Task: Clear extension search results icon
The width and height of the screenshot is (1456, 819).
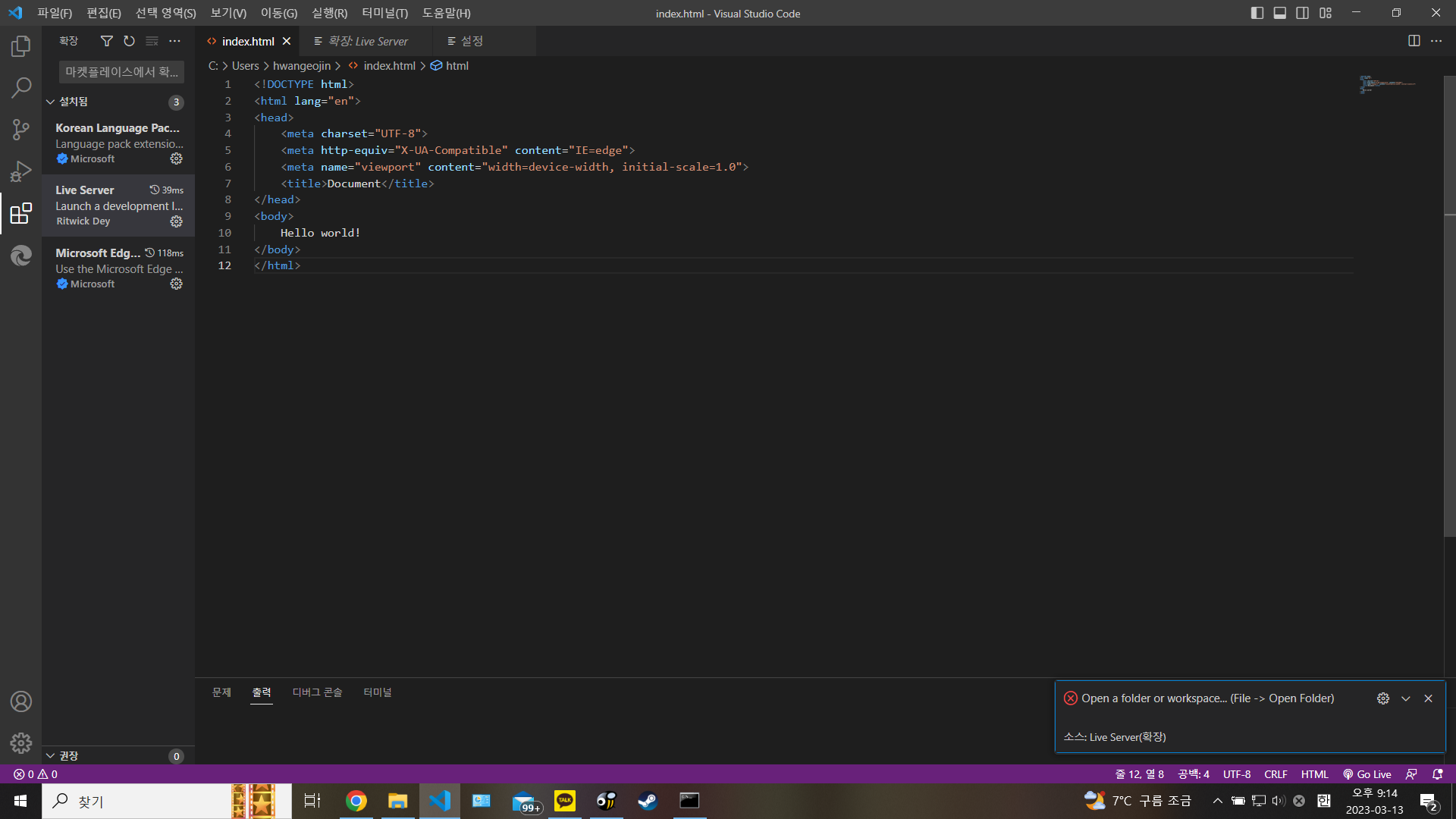Action: [152, 41]
